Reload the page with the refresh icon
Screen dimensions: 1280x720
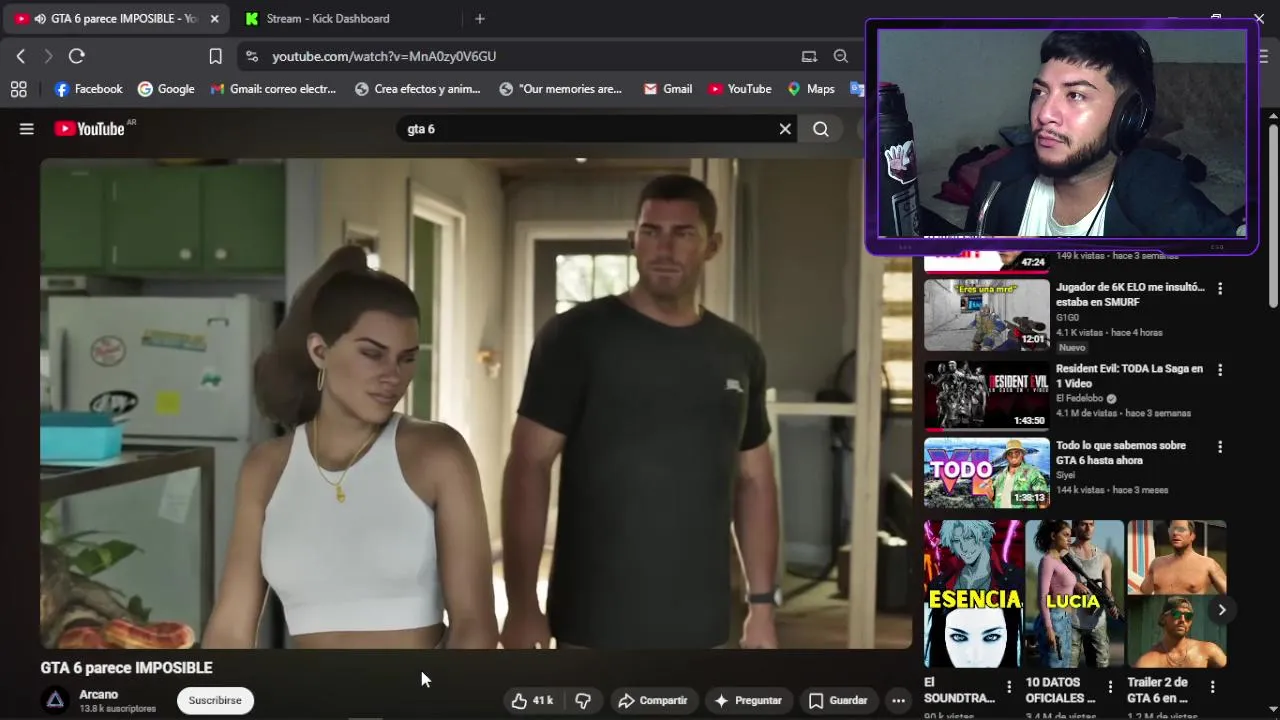point(77,56)
